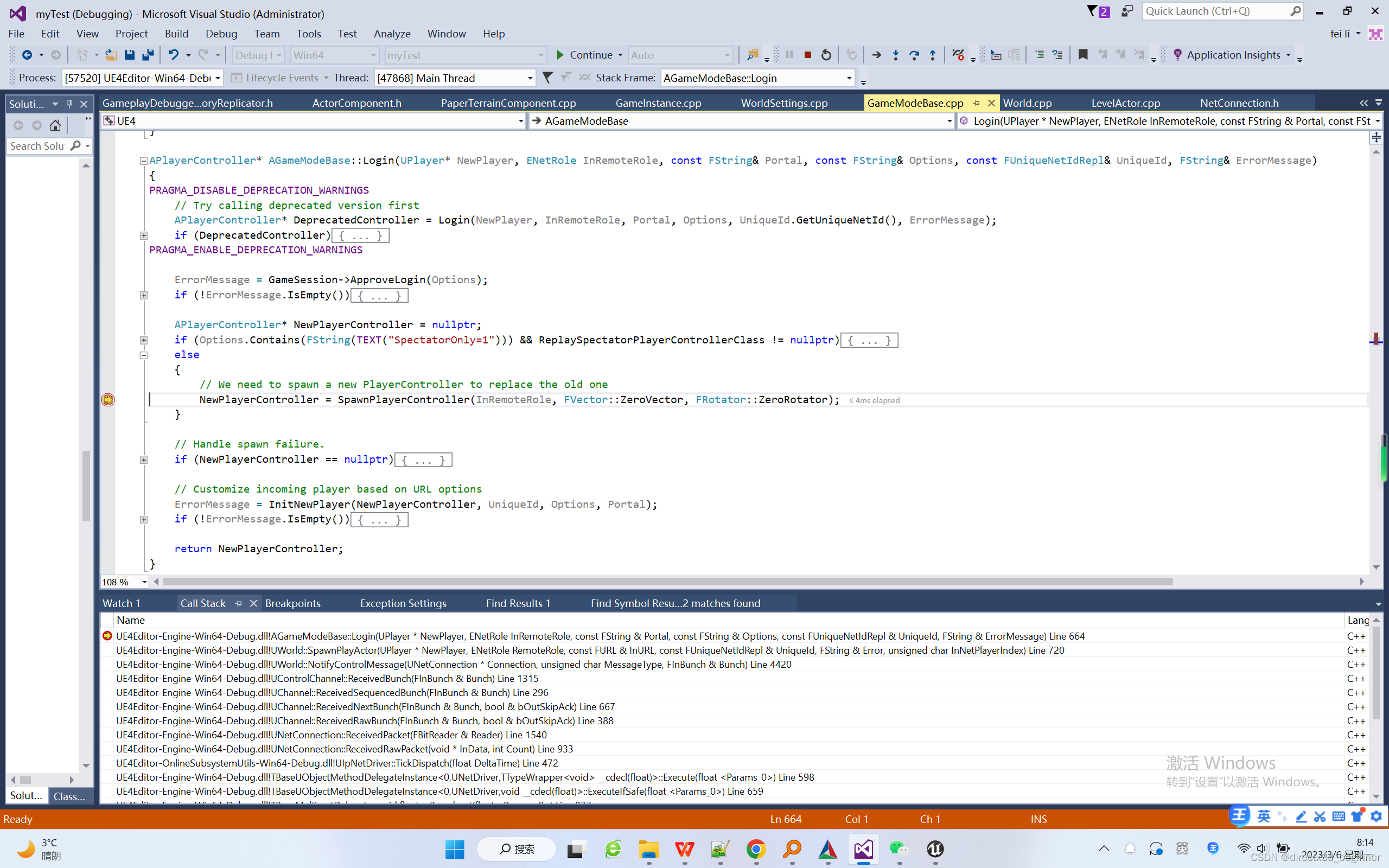The height and width of the screenshot is (868, 1389).
Task: Click the Step Over icon
Action: pos(914,55)
